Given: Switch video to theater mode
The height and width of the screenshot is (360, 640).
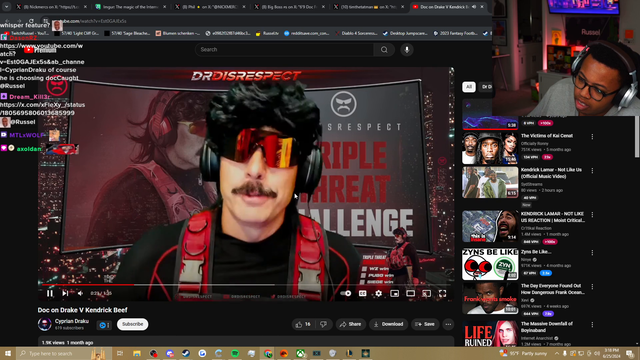Looking at the screenshot, I should pos(410,293).
